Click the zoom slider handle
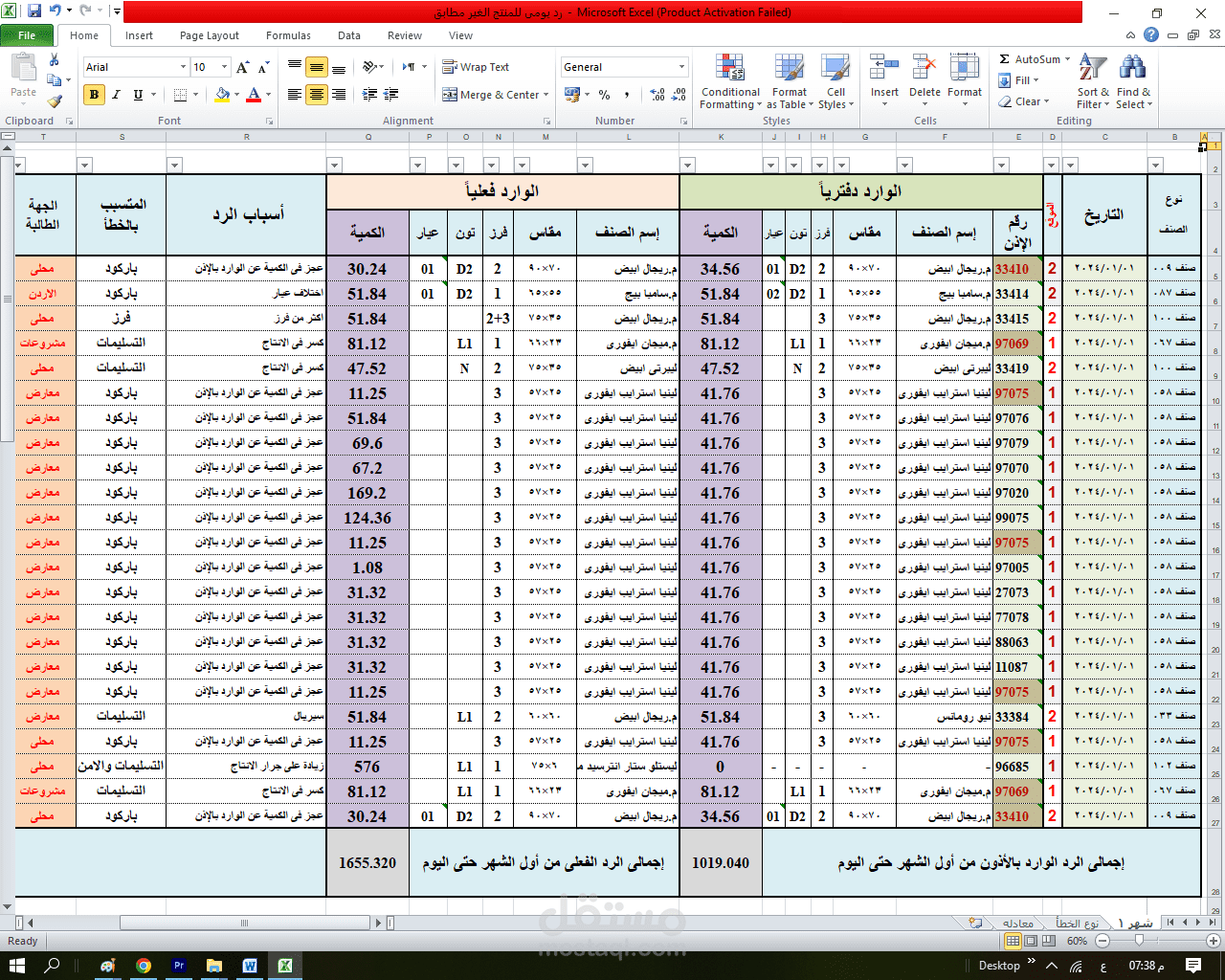The height and width of the screenshot is (980, 1225). 1141,941
